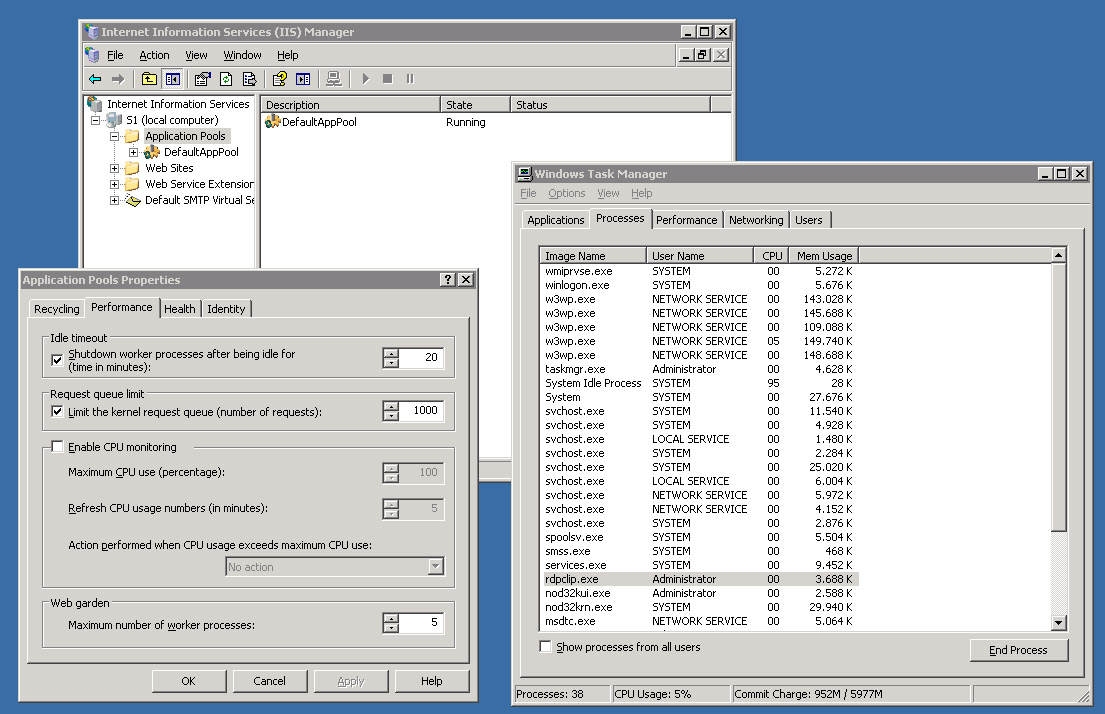Toggle the Show/Hide Action Pane toolbar icon
This screenshot has height=714, width=1105.
303,79
